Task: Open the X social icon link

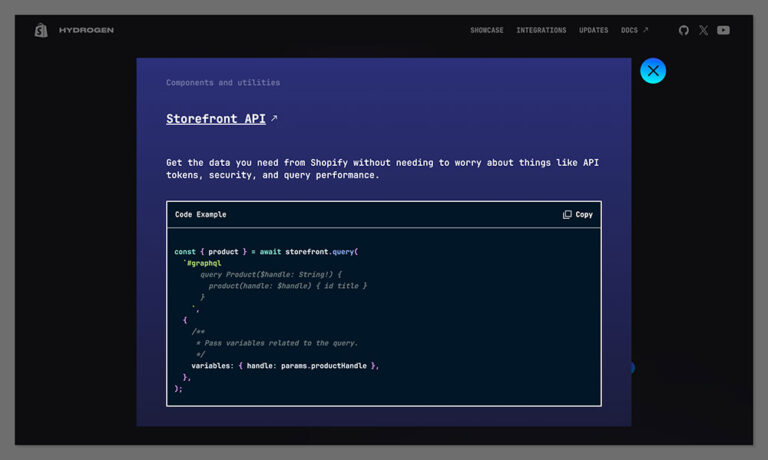Action: coord(703,30)
